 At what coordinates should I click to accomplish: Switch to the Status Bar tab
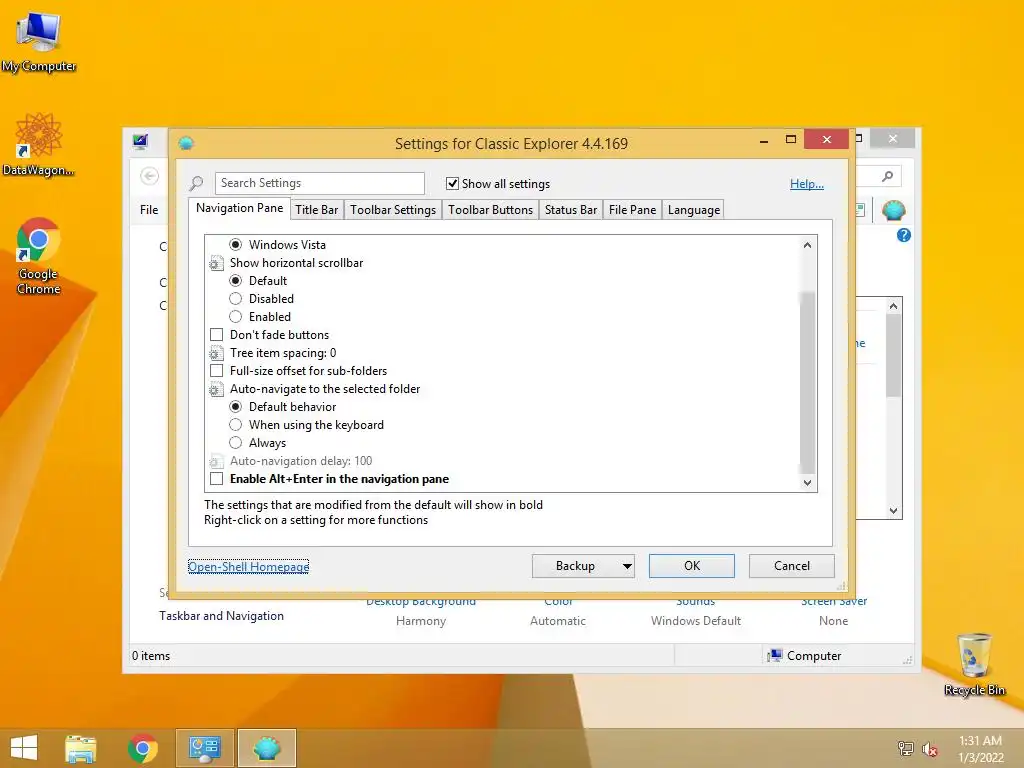click(571, 210)
